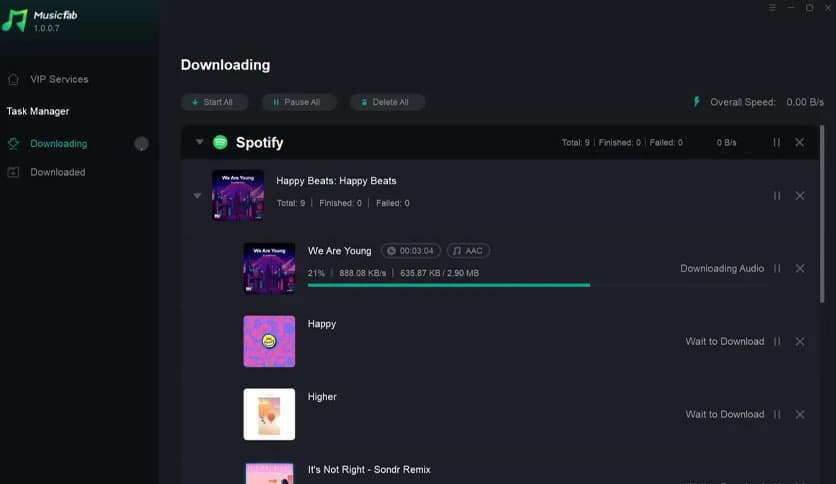
Task: Click the Spotify logo icon
Action: coord(220,142)
